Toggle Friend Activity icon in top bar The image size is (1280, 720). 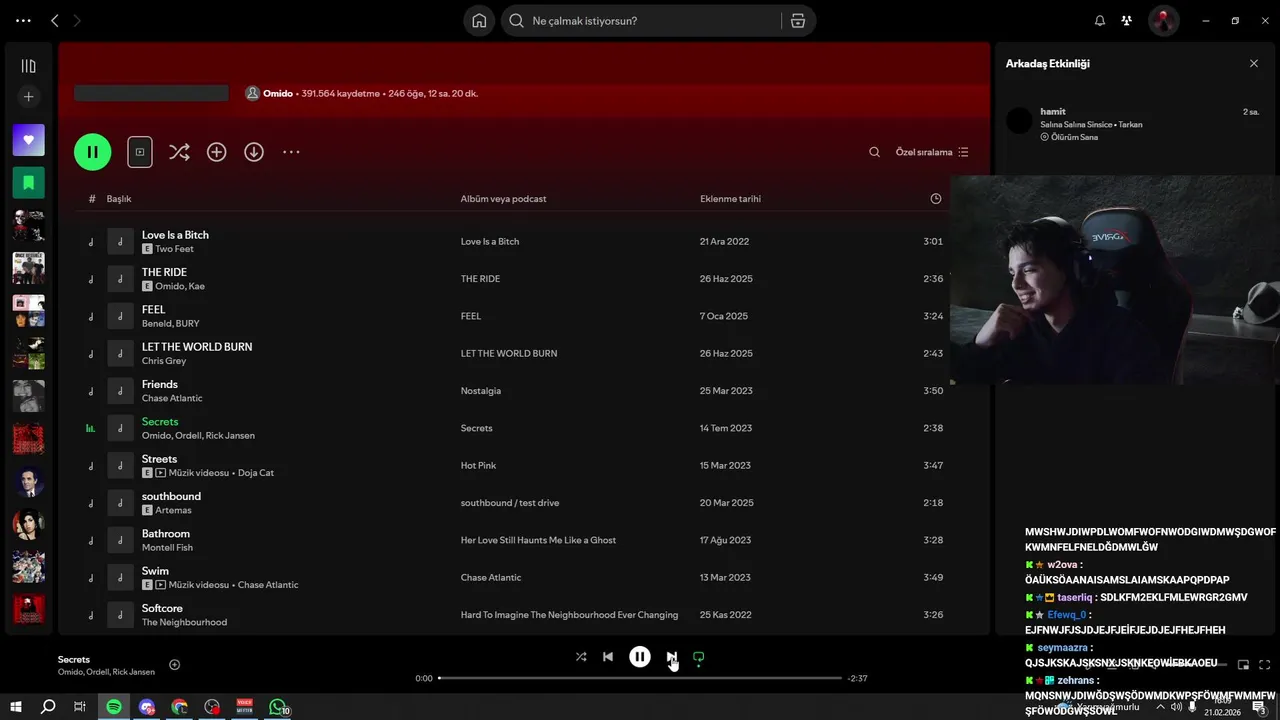(x=1127, y=21)
